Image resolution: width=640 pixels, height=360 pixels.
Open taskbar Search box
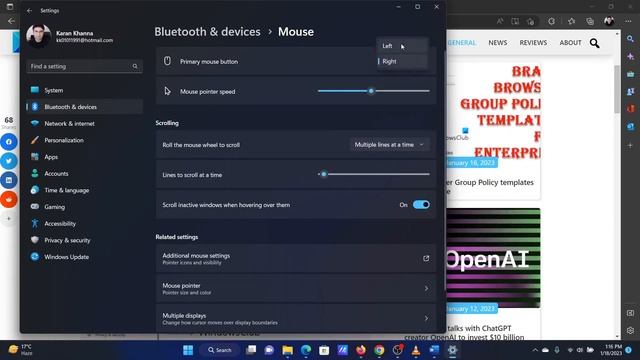click(220, 350)
